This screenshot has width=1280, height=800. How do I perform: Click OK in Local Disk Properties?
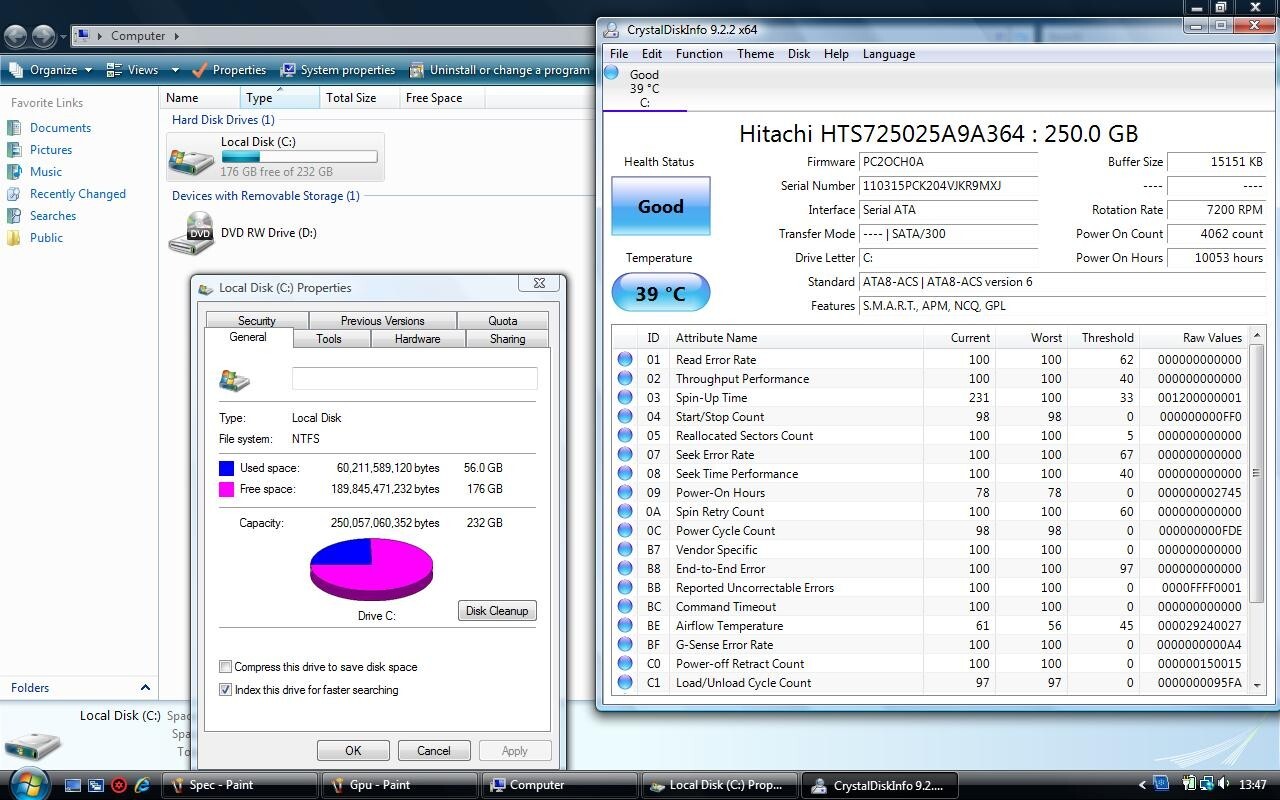(x=353, y=751)
